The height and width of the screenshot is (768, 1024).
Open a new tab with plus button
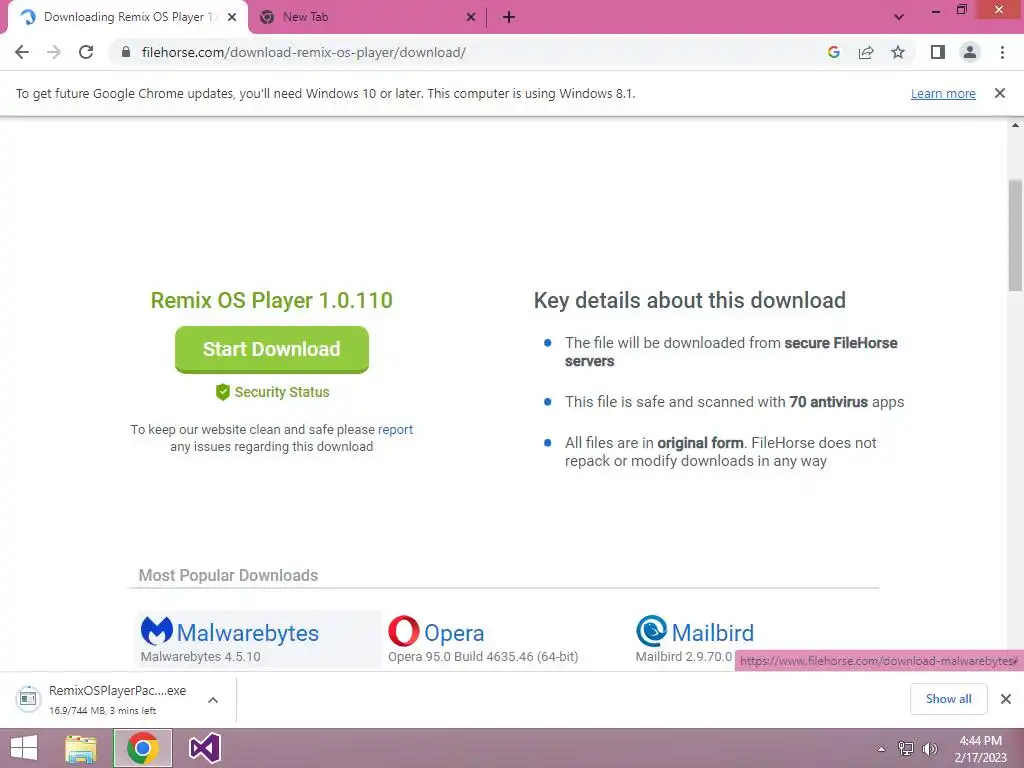click(x=509, y=17)
